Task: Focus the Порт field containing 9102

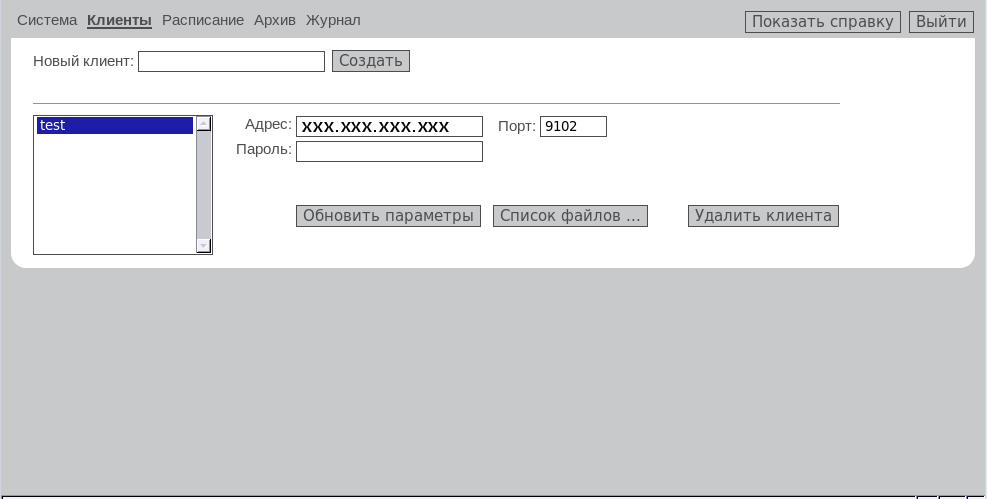Action: click(573, 127)
